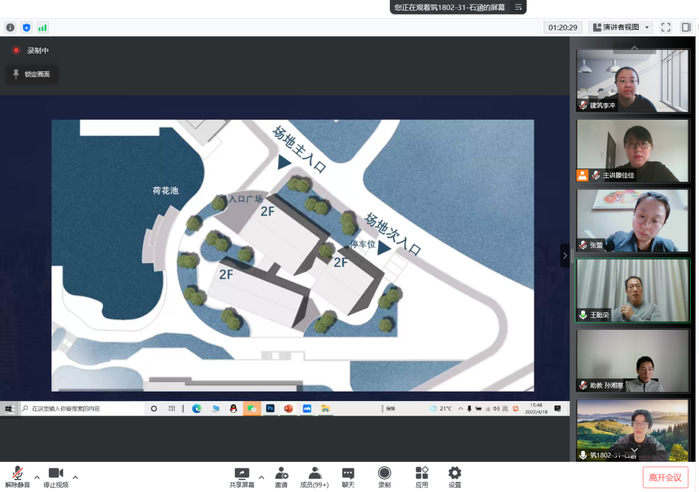Open the 设置 settings gear
The image size is (699, 492).
coord(454,472)
